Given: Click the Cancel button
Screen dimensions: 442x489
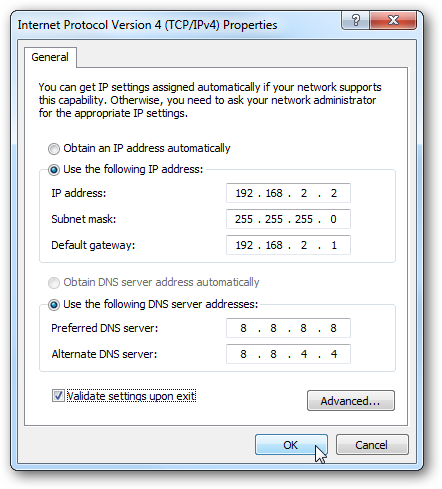Looking at the screenshot, I should [372, 445].
